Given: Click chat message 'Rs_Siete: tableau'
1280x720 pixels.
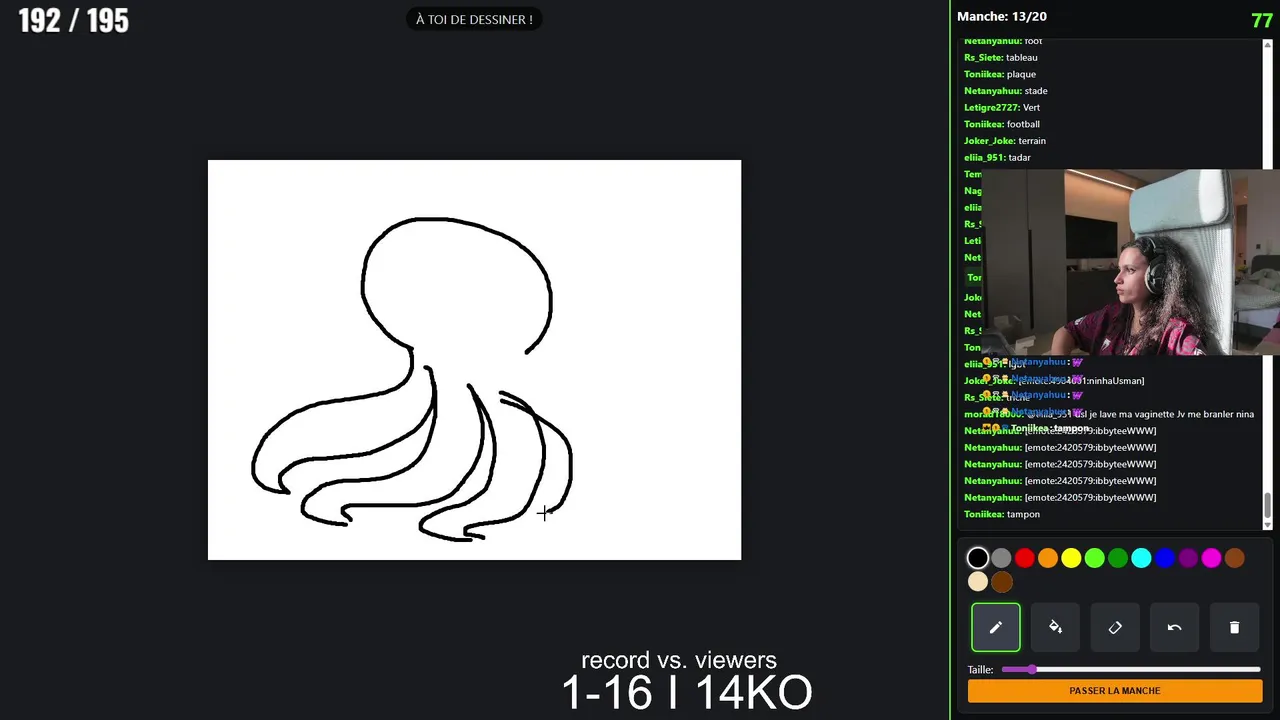Looking at the screenshot, I should click(1001, 58).
